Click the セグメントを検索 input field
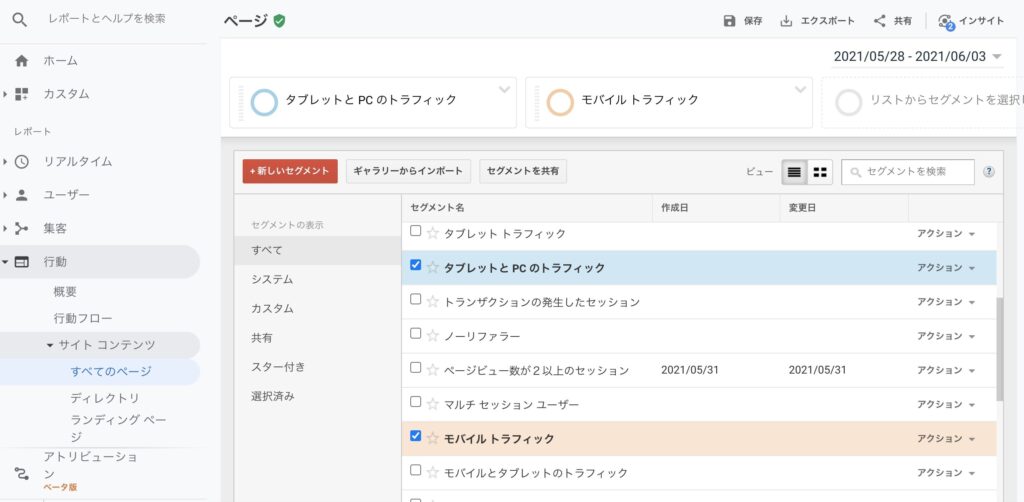This screenshot has height=502, width=1024. pos(908,172)
